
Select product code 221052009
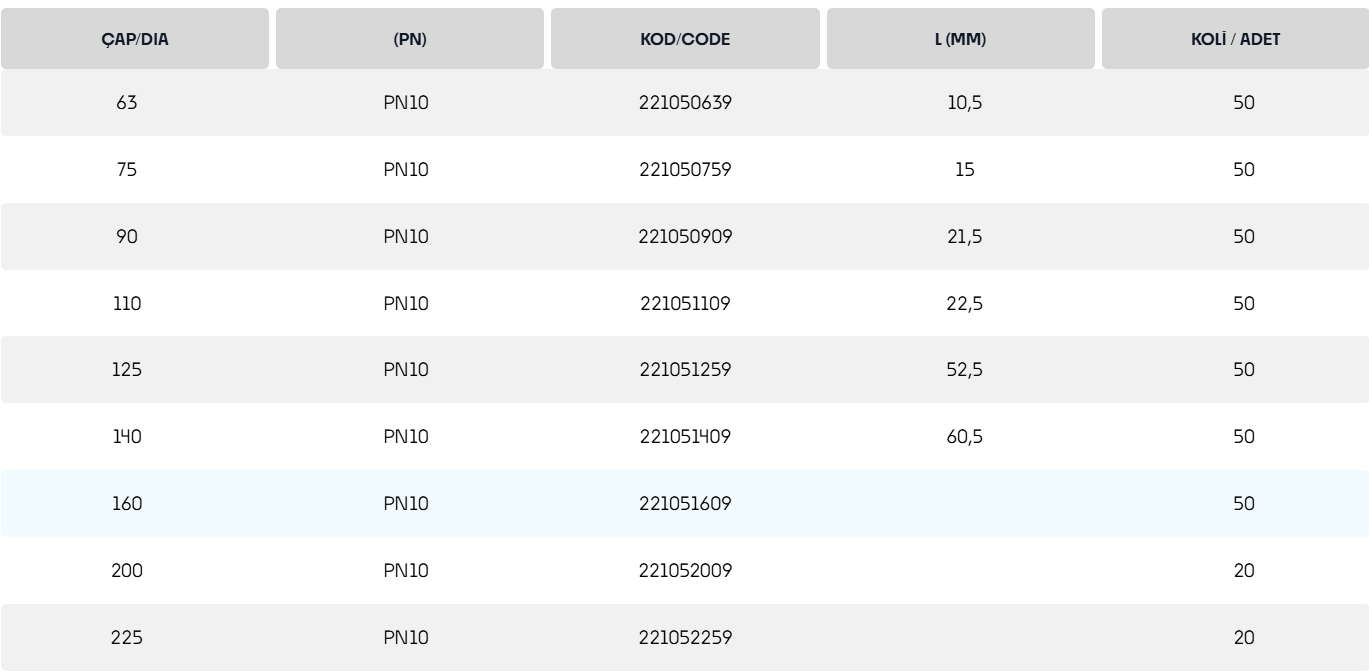[685, 571]
